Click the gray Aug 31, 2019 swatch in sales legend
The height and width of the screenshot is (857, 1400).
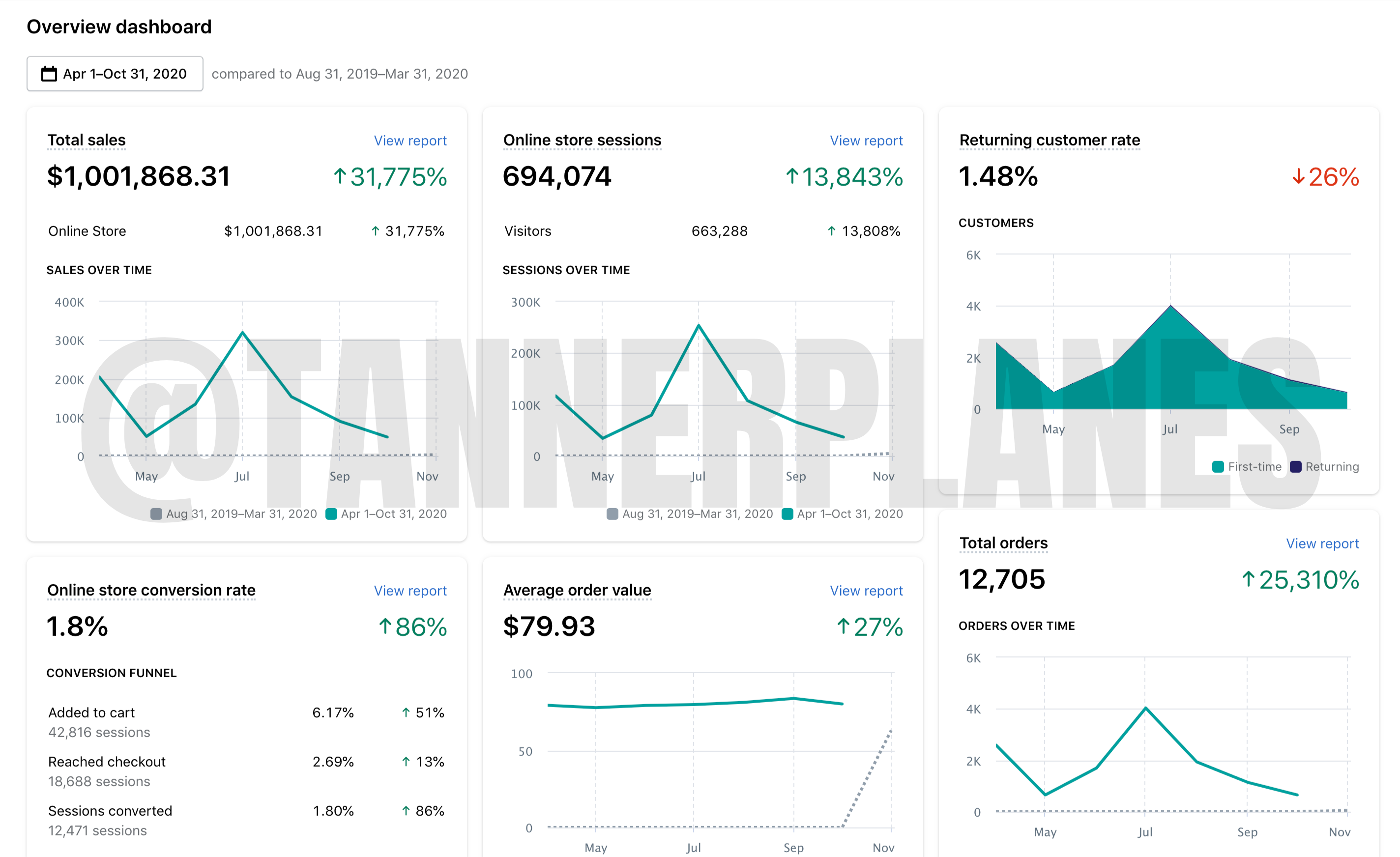pos(156,514)
